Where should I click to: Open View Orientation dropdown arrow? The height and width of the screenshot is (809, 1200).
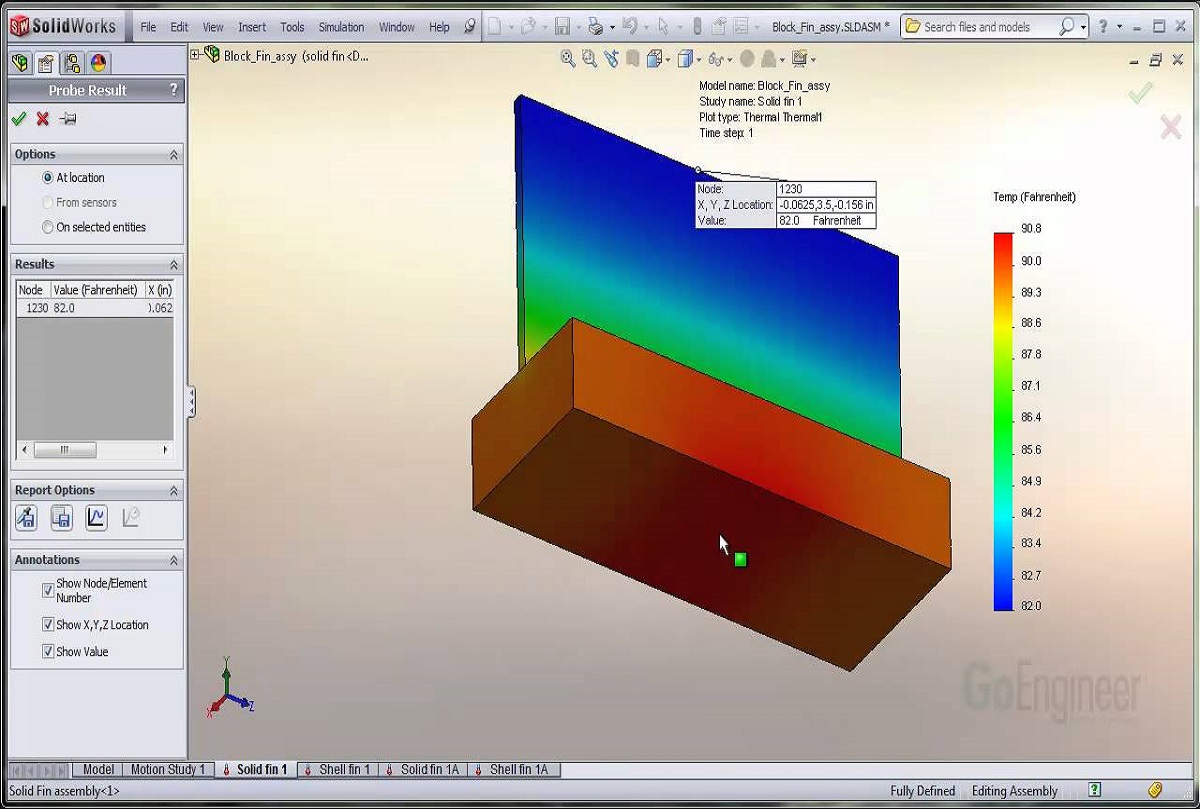668,60
